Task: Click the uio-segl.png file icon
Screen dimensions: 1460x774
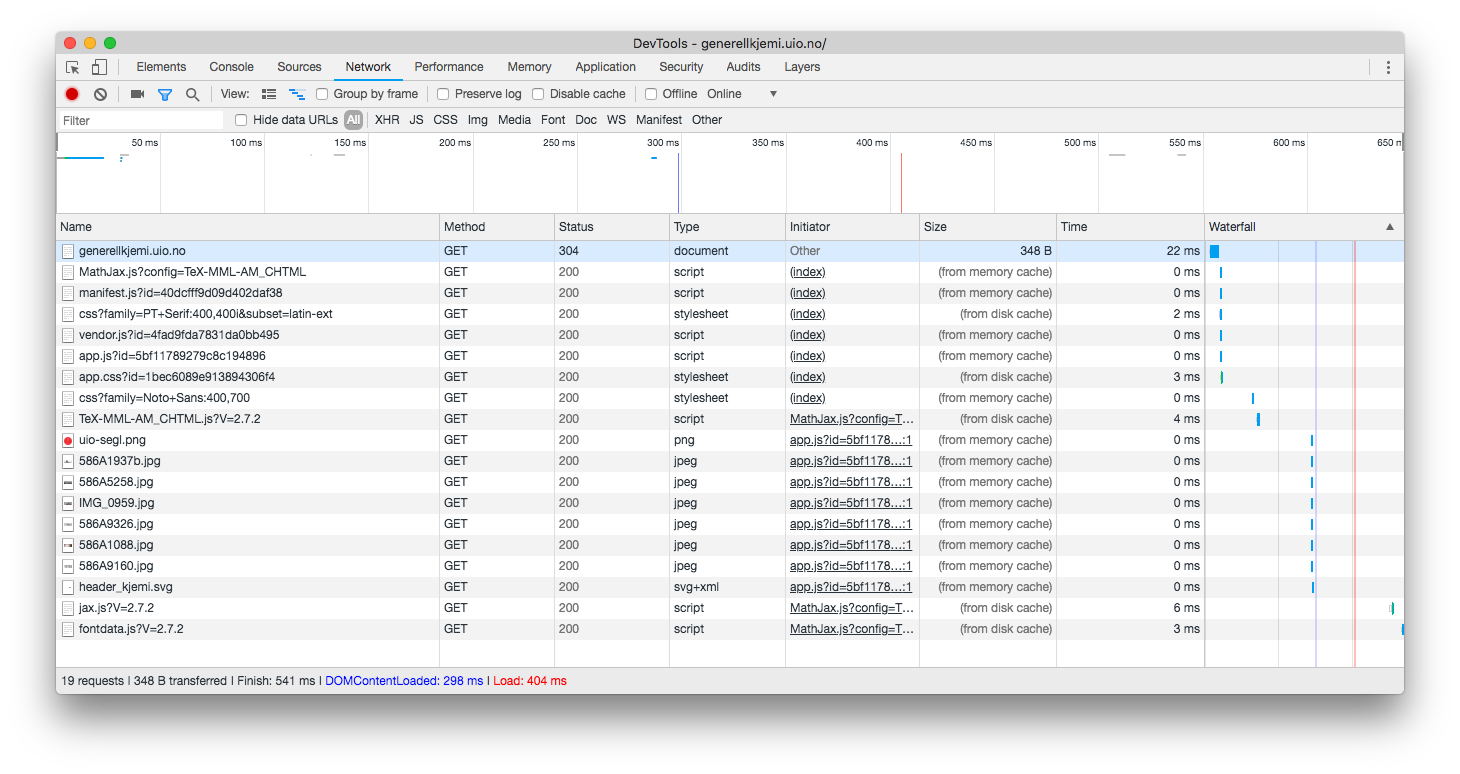Action: 68,440
